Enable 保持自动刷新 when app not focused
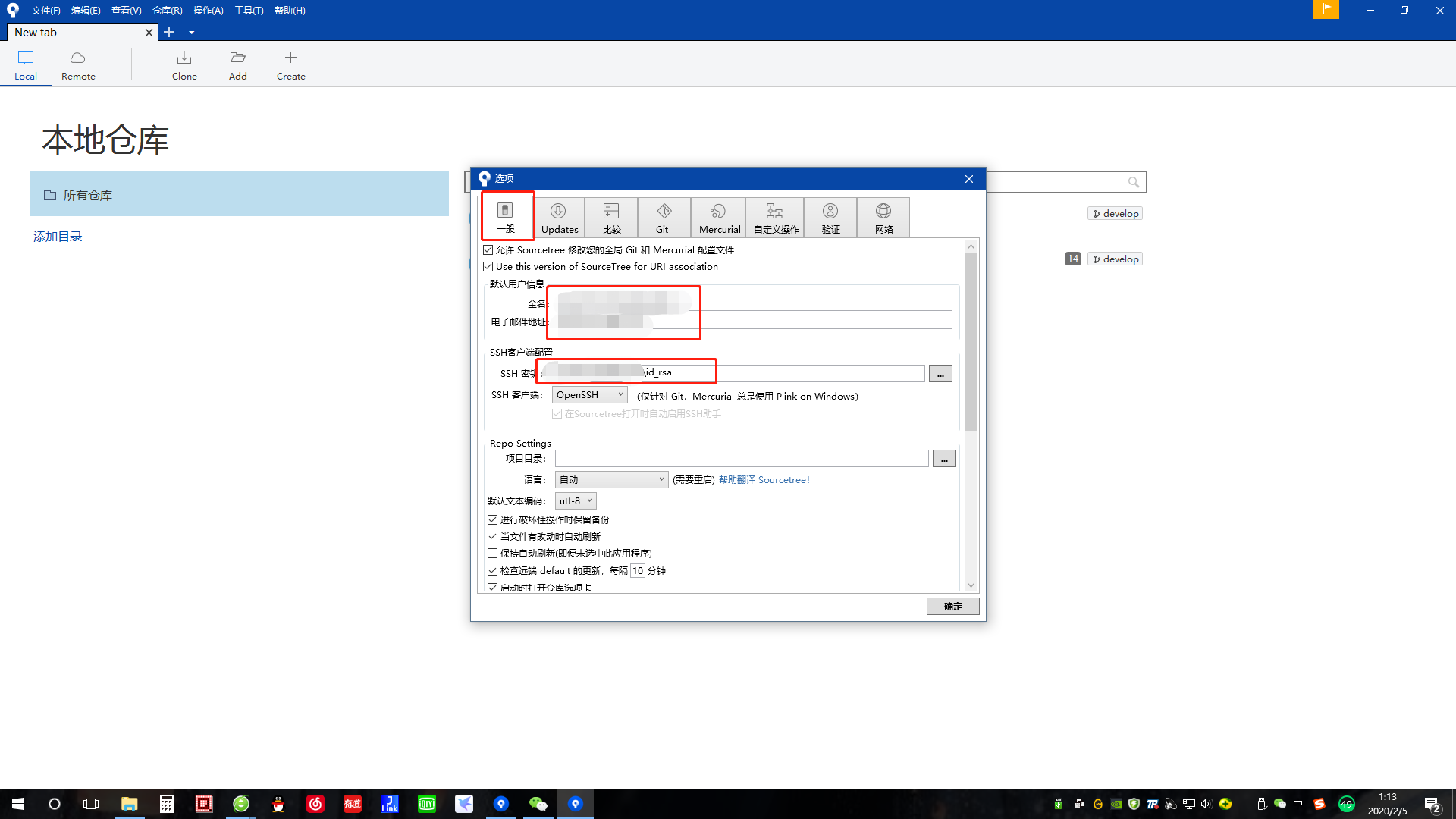Viewport: 1456px width, 819px height. 493,554
